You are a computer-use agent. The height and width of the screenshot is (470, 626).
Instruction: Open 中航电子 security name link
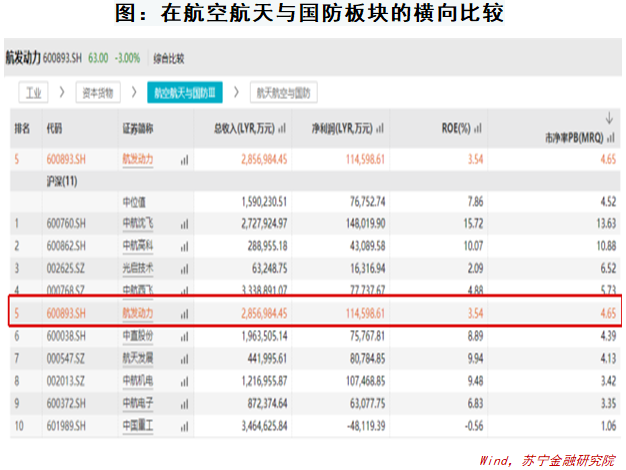[x=139, y=402]
